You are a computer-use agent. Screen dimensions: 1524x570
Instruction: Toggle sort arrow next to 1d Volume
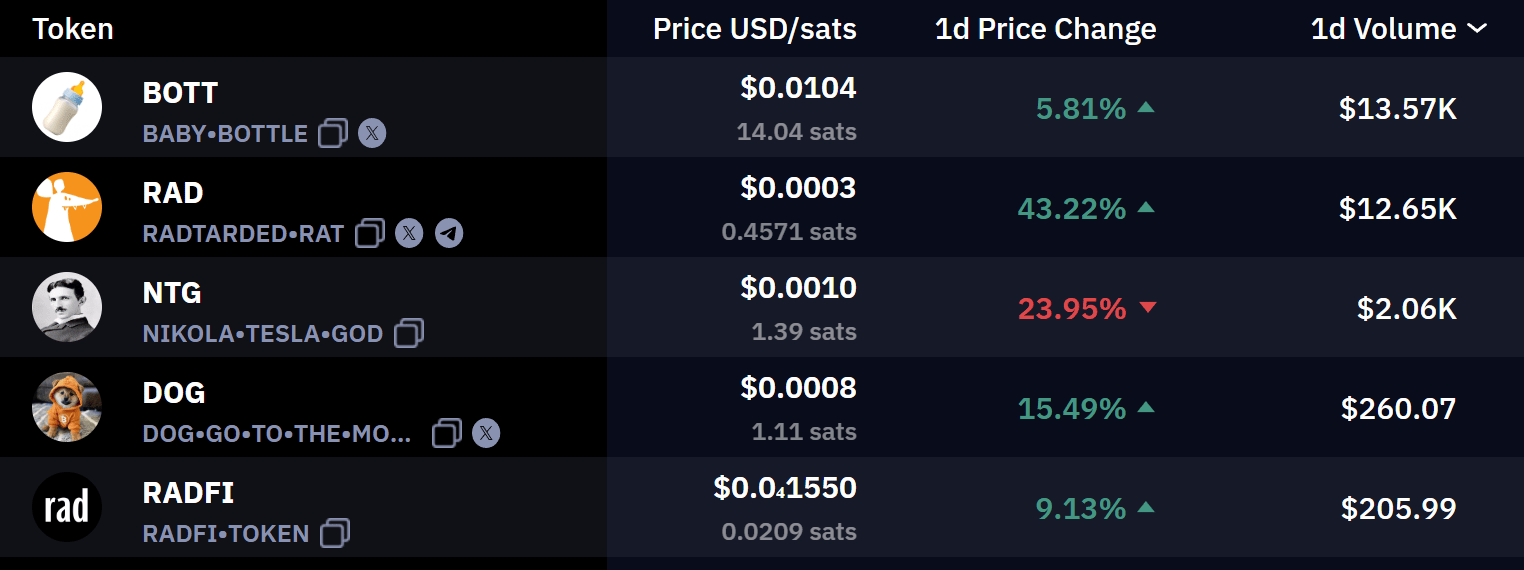1477,29
